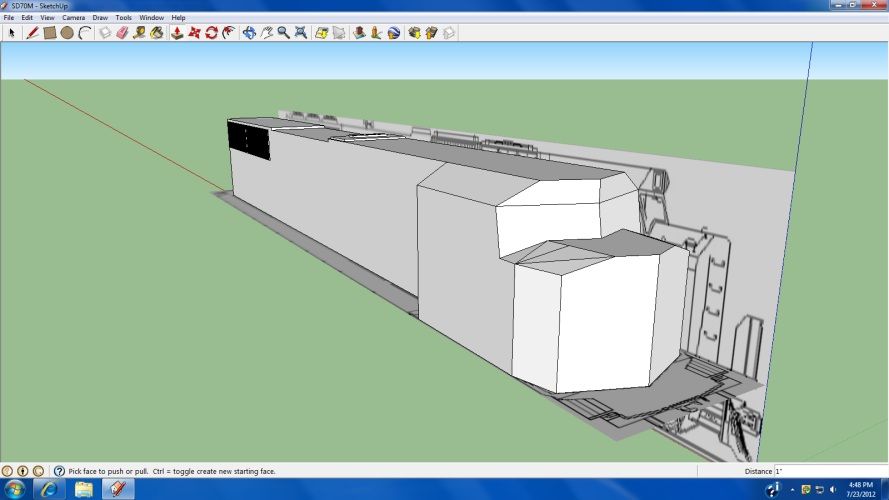This screenshot has height=500, width=889.
Task: Open the Photo Textures tool
Action: [x=376, y=33]
